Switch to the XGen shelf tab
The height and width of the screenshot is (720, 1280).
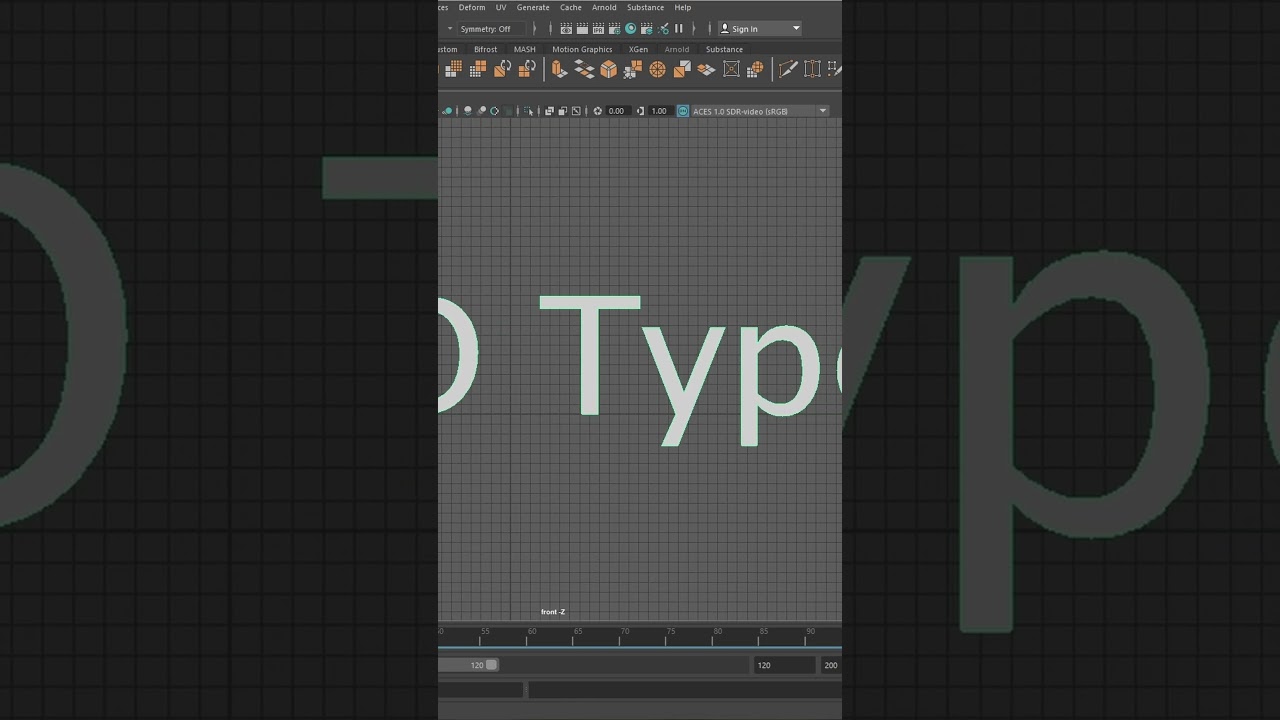[x=638, y=49]
